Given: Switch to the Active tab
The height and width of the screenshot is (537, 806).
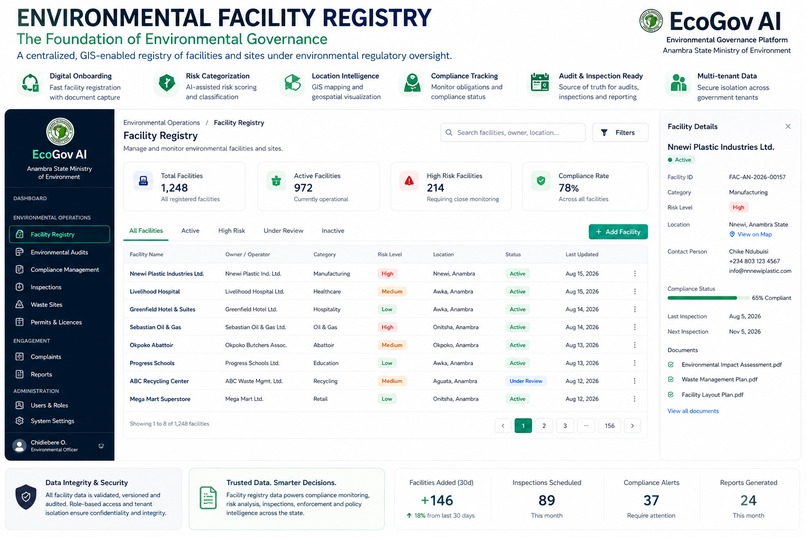Looking at the screenshot, I should 190,231.
